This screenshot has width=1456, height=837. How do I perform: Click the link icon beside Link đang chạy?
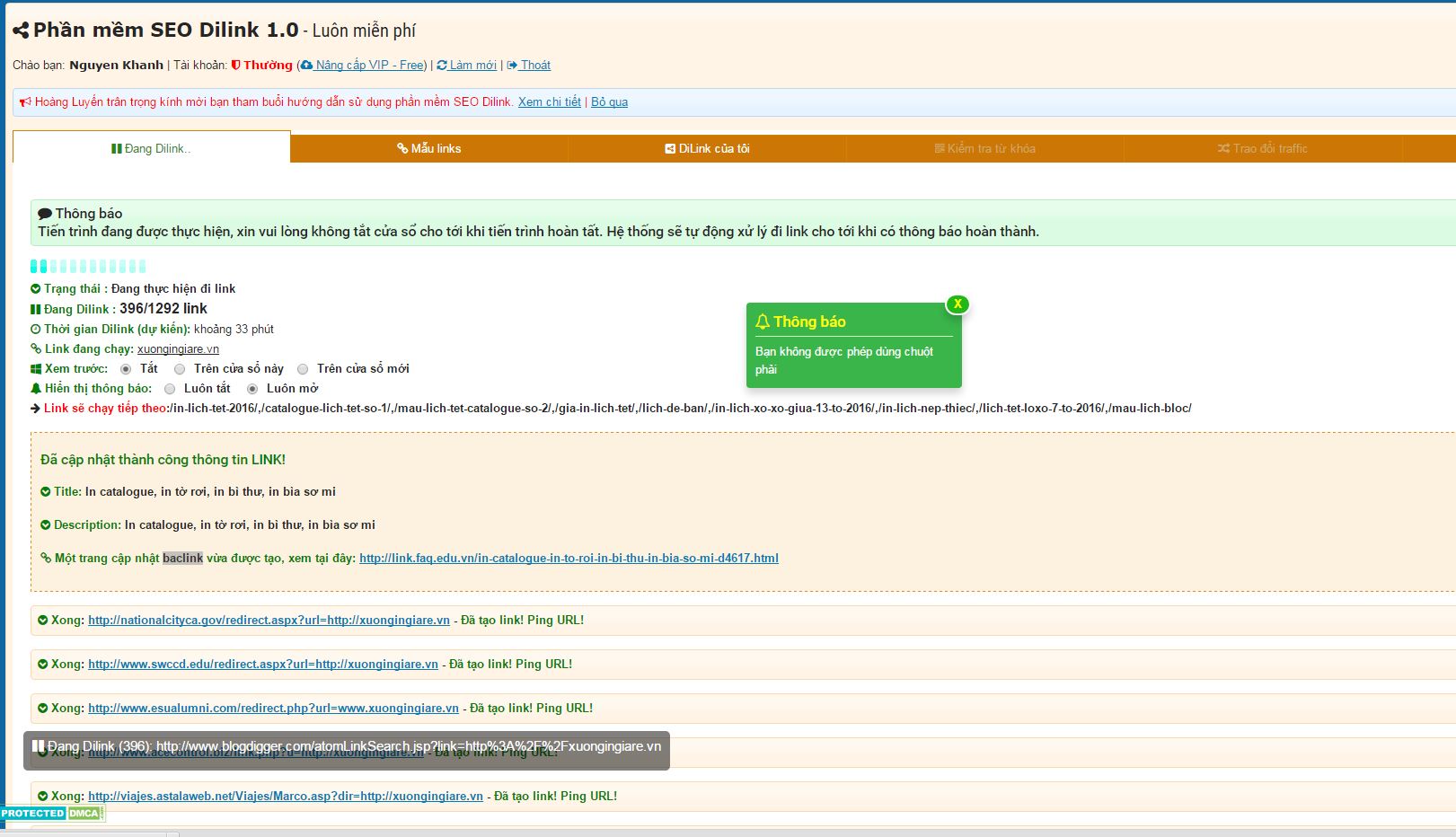pos(36,349)
